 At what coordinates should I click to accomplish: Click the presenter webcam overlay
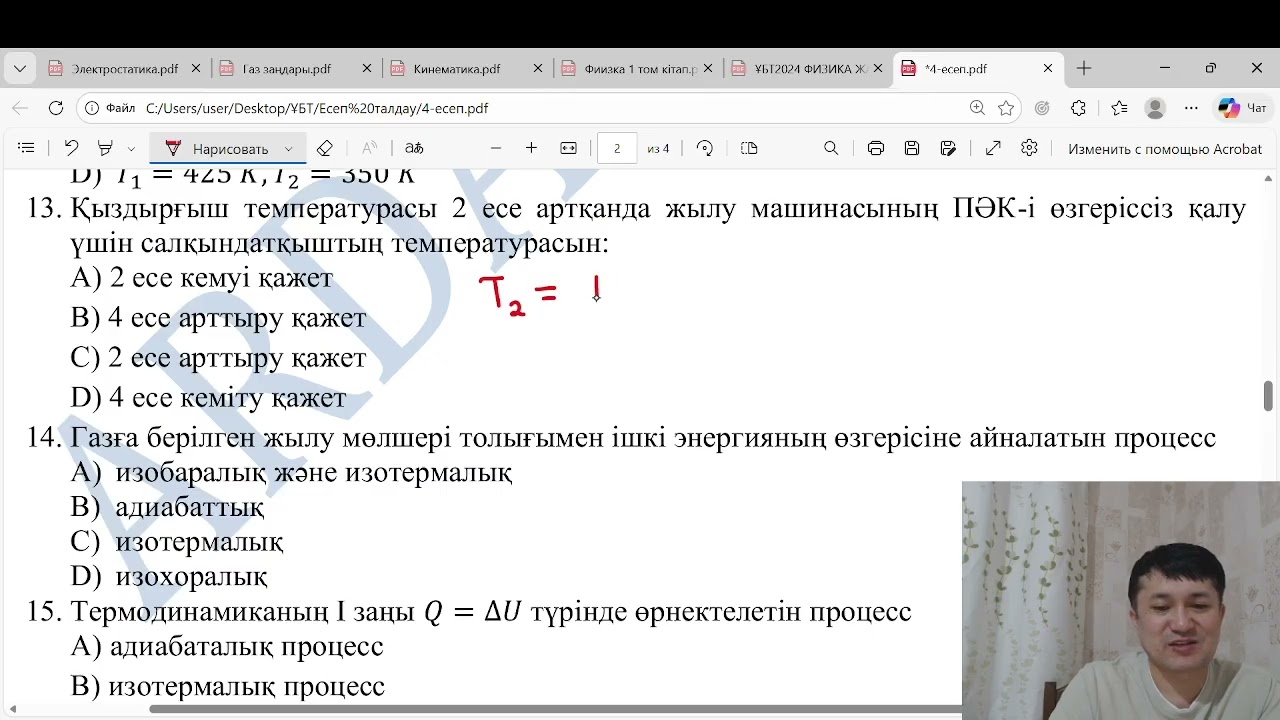click(x=1121, y=600)
